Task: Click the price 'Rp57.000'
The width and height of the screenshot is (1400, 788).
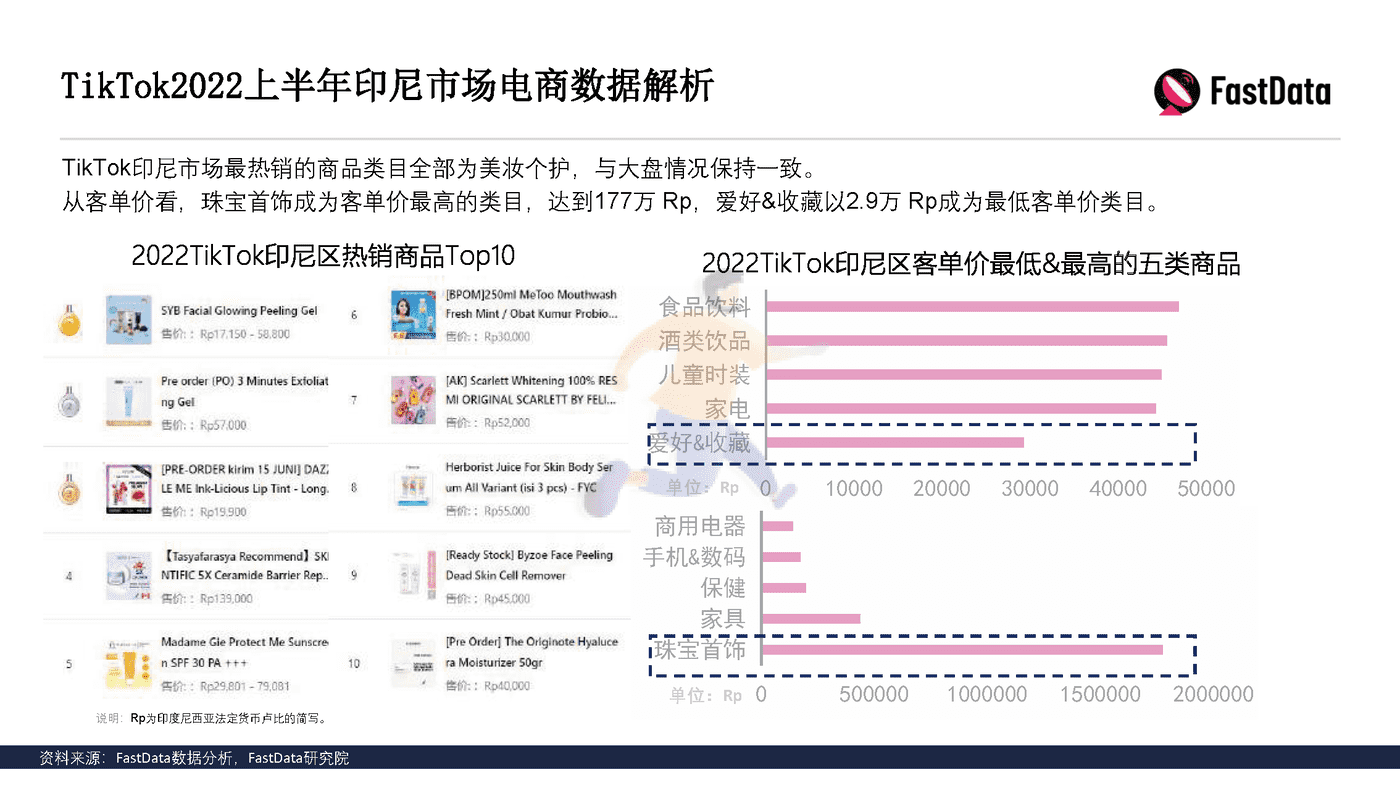Action: click(223, 425)
